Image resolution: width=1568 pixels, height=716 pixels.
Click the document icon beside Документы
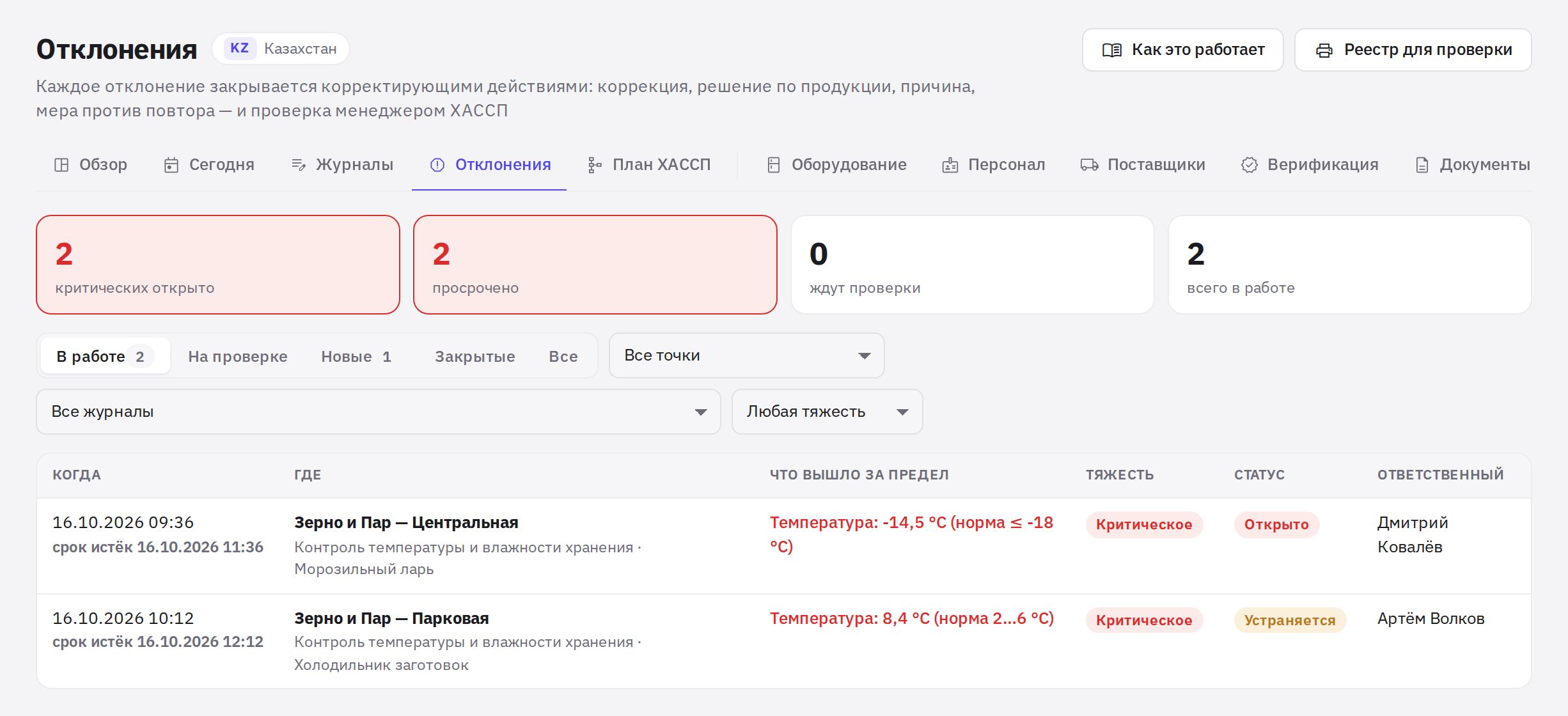pyautogui.click(x=1422, y=165)
